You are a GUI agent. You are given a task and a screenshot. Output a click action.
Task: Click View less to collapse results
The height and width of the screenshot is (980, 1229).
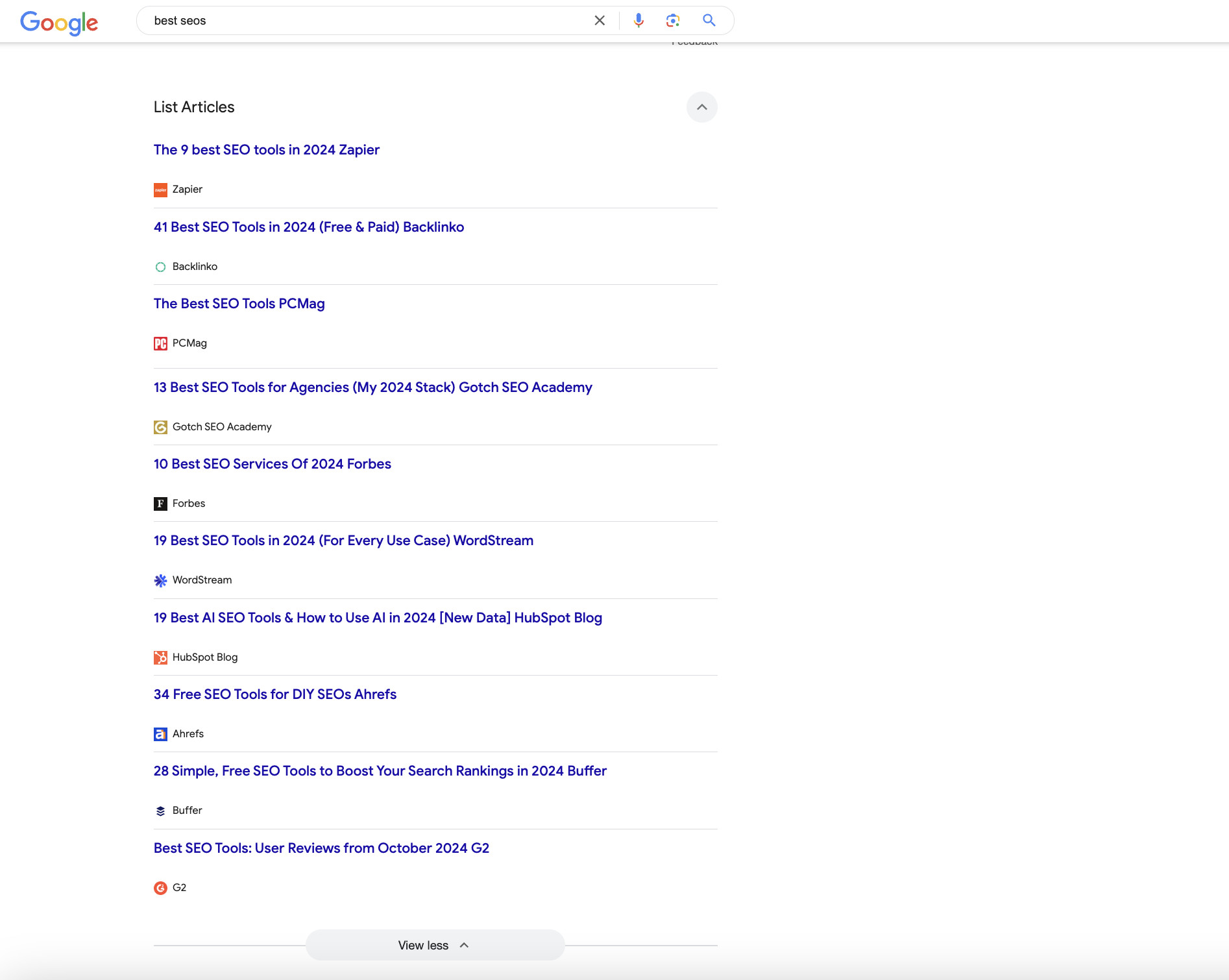422,945
